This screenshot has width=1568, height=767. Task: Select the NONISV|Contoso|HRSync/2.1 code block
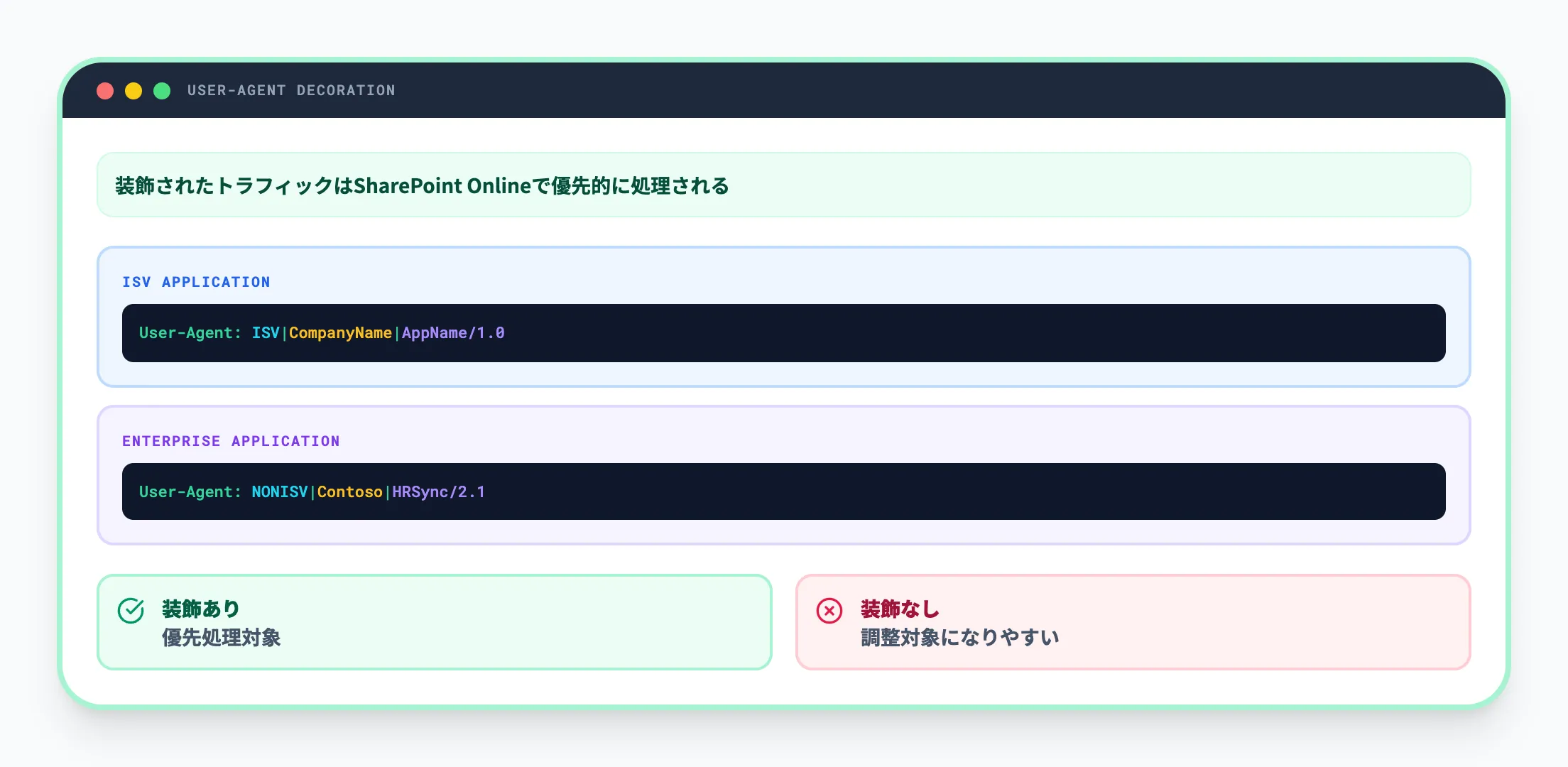[783, 491]
